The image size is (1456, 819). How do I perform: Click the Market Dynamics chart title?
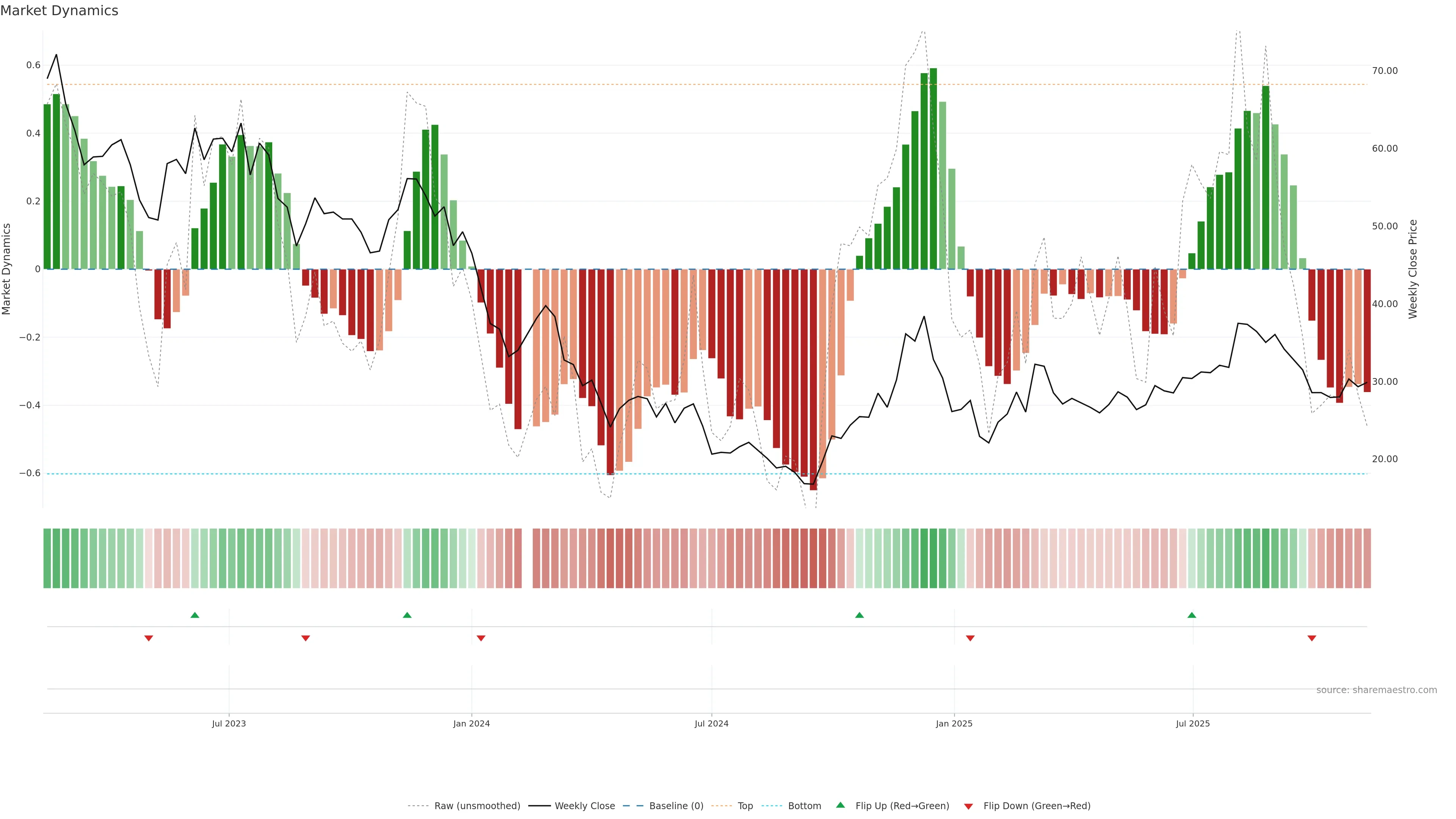60,11
